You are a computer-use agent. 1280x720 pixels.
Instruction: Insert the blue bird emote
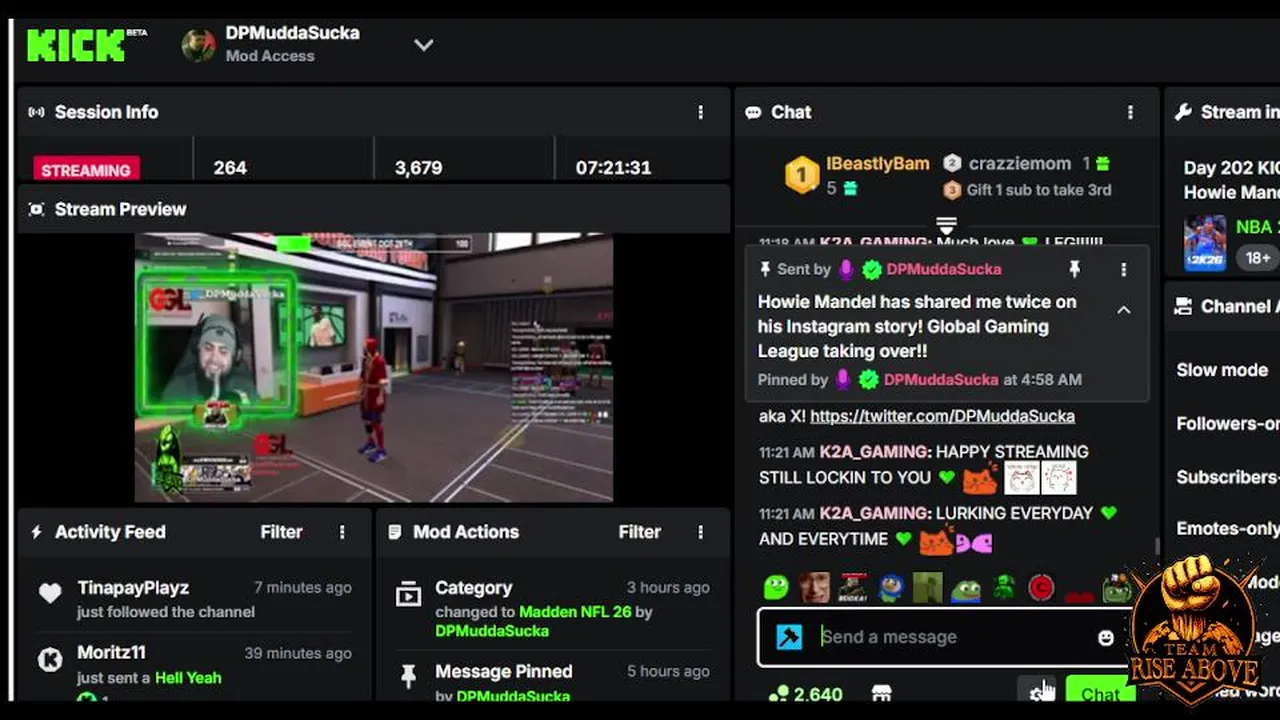click(891, 587)
